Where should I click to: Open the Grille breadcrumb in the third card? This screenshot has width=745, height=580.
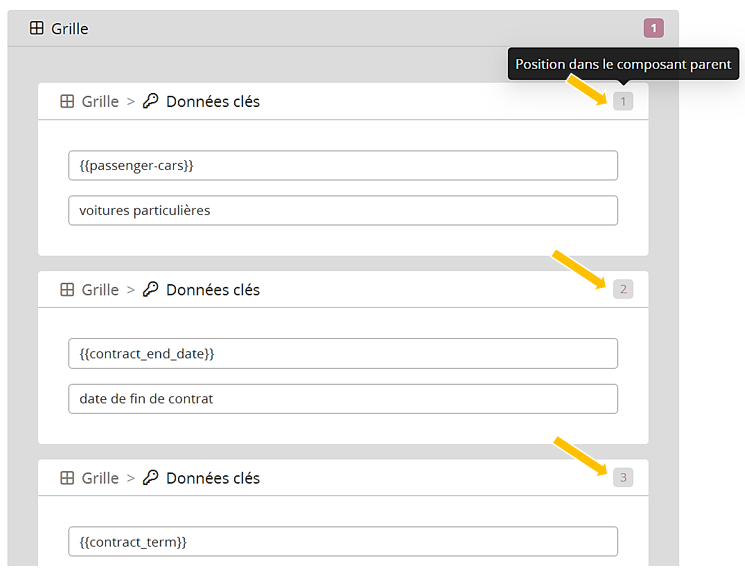tap(100, 478)
